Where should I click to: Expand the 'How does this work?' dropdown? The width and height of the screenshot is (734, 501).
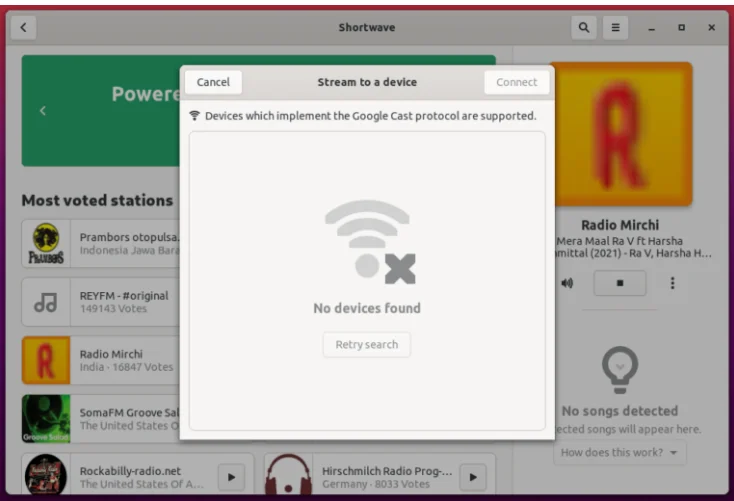click(x=620, y=453)
